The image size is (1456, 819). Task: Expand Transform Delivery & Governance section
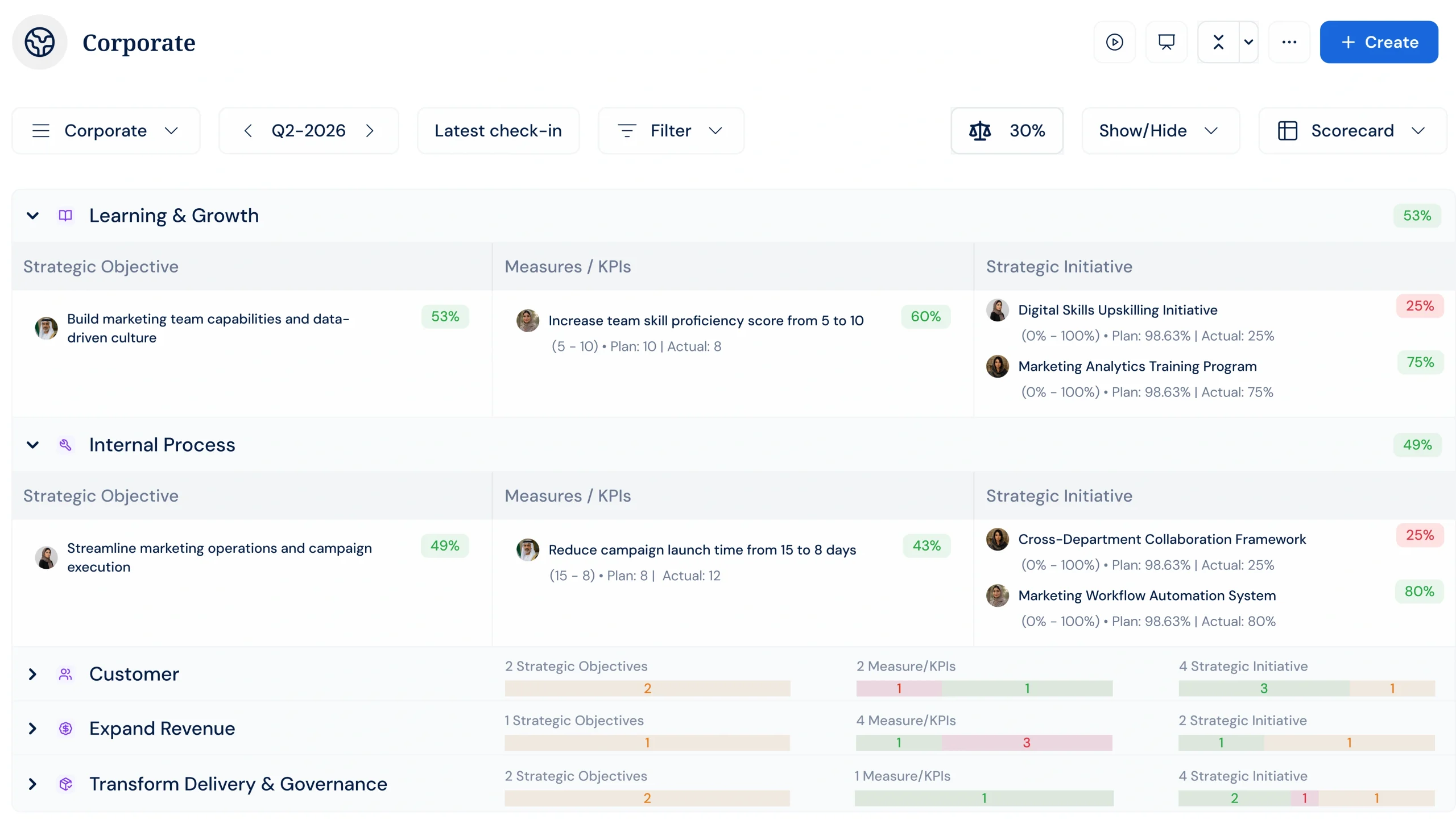pos(32,784)
